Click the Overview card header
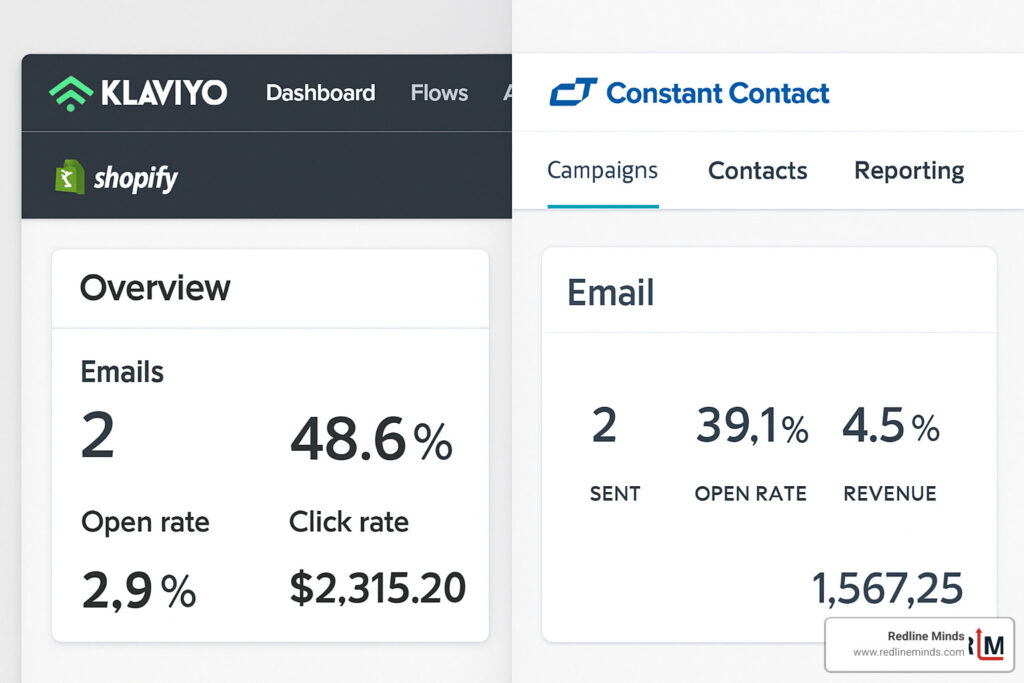Viewport: 1024px width, 683px height. coord(155,288)
